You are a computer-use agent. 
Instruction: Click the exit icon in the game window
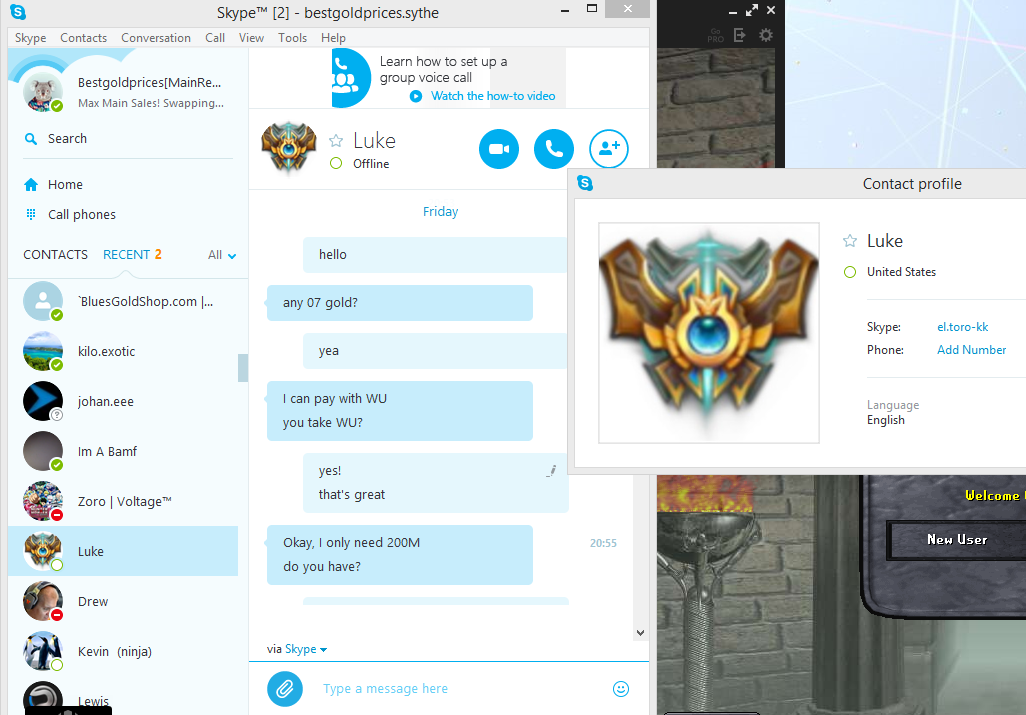pyautogui.click(x=739, y=35)
